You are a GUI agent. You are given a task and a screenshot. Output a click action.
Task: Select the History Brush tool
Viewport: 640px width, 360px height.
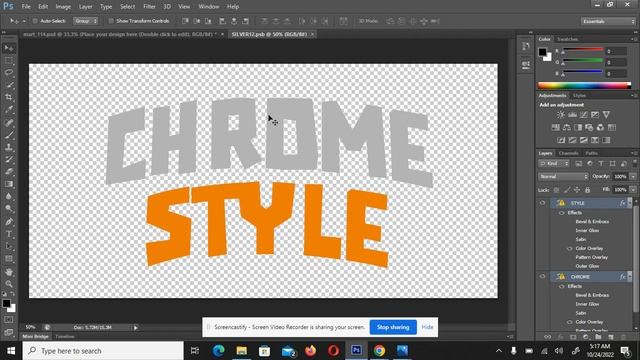click(x=9, y=159)
